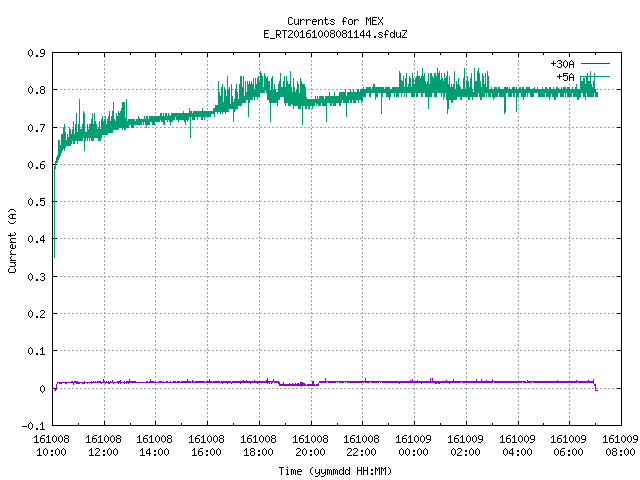Click the 161008 14:00 time tick label
The height and width of the screenshot is (480, 640).
(154, 445)
